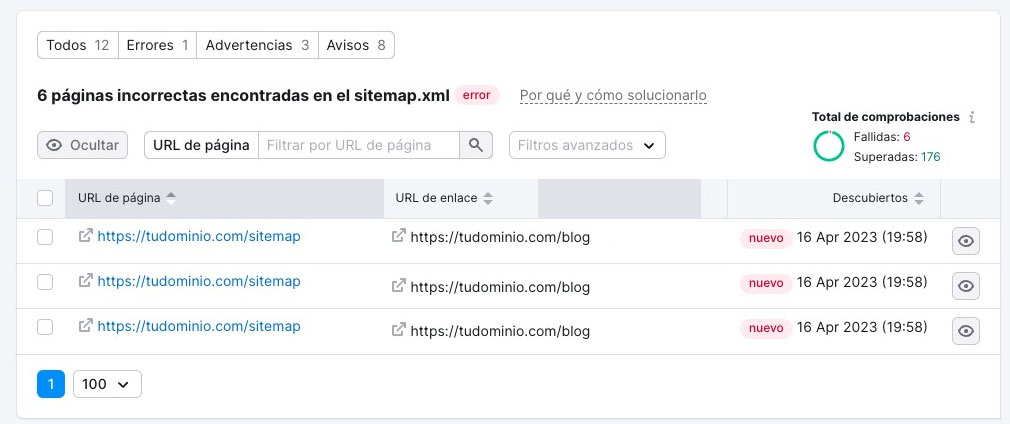Click the search magnifier icon button
Screen dimensions: 1010x424
pos(476,145)
